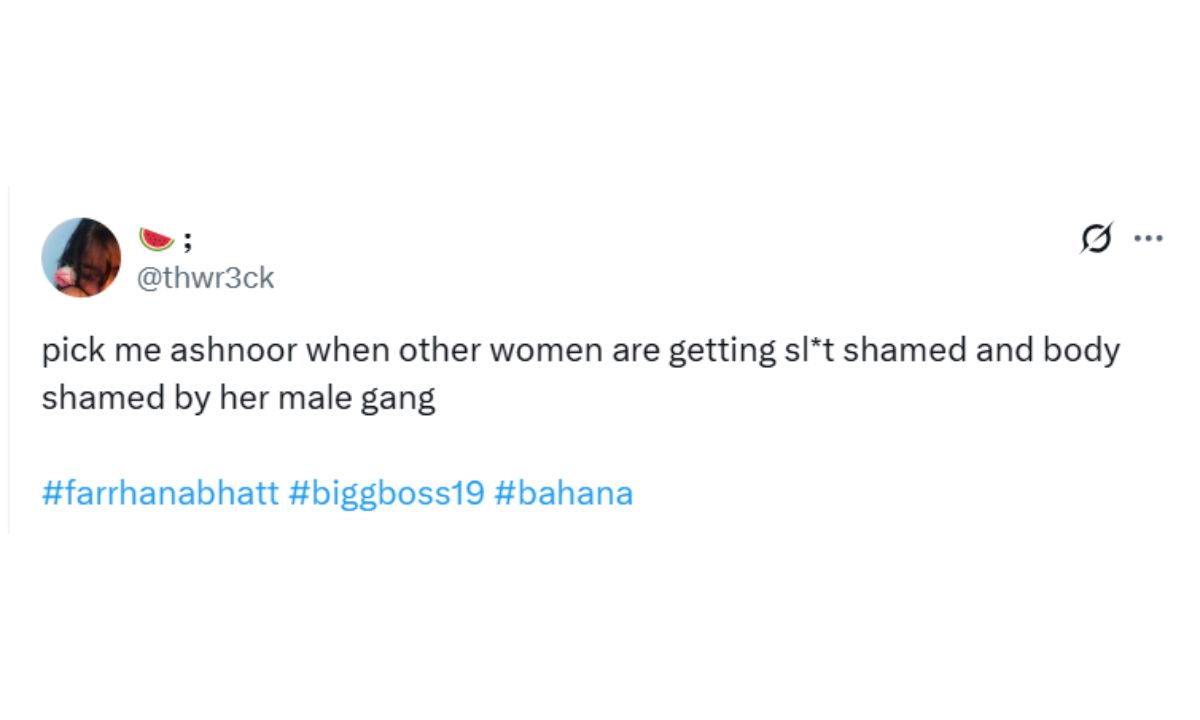The height and width of the screenshot is (720, 1200).
Task: Select the #bahana hashtag
Action: tap(563, 494)
